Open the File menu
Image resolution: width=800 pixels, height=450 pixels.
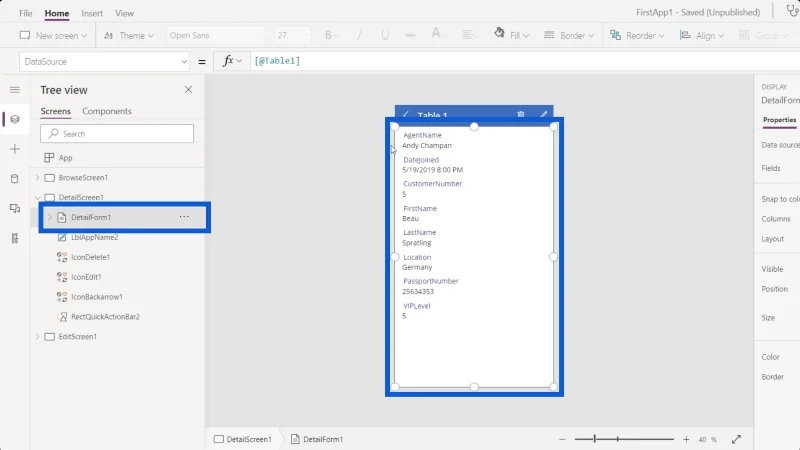26,13
